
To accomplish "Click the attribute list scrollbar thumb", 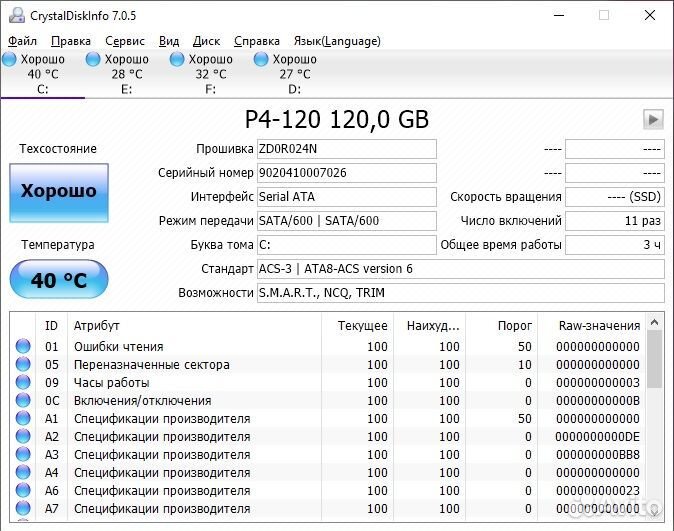I will coord(655,359).
